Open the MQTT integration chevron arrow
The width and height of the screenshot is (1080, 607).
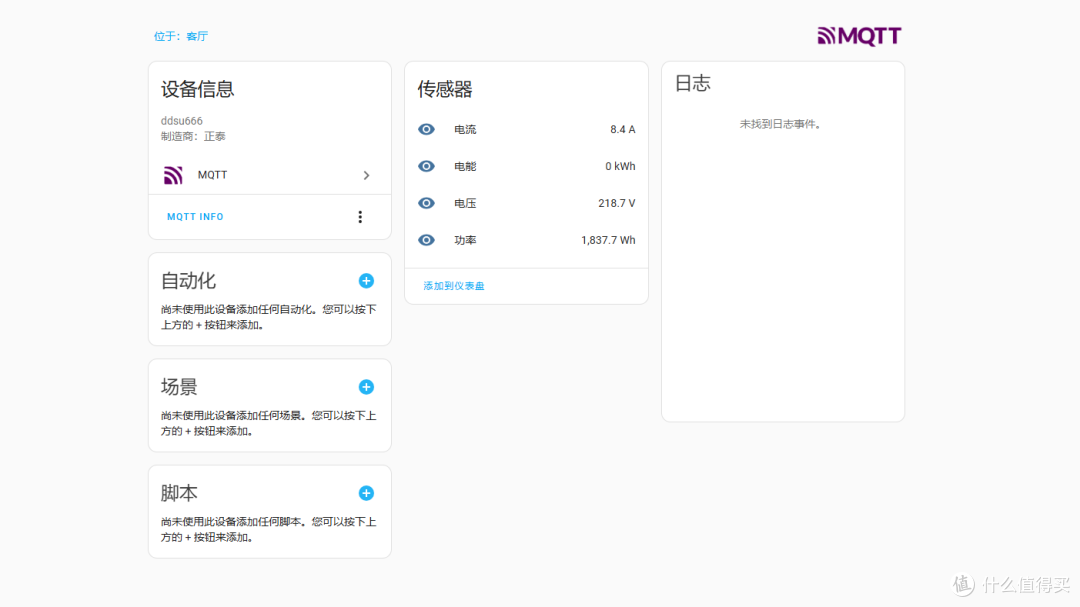coord(366,175)
